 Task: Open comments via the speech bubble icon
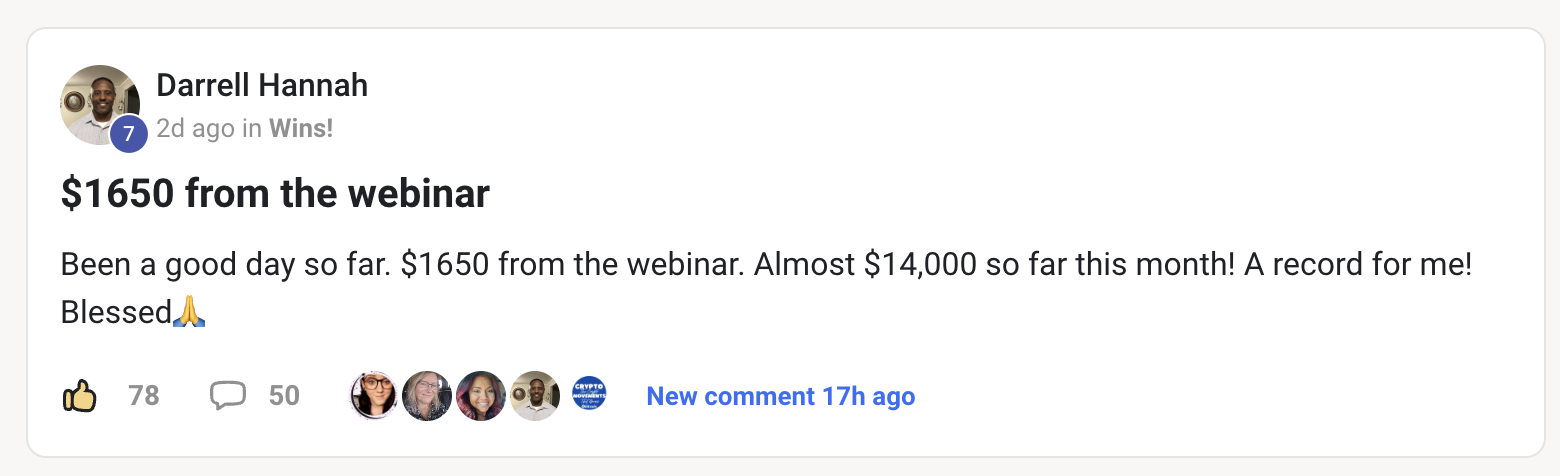[x=228, y=397]
